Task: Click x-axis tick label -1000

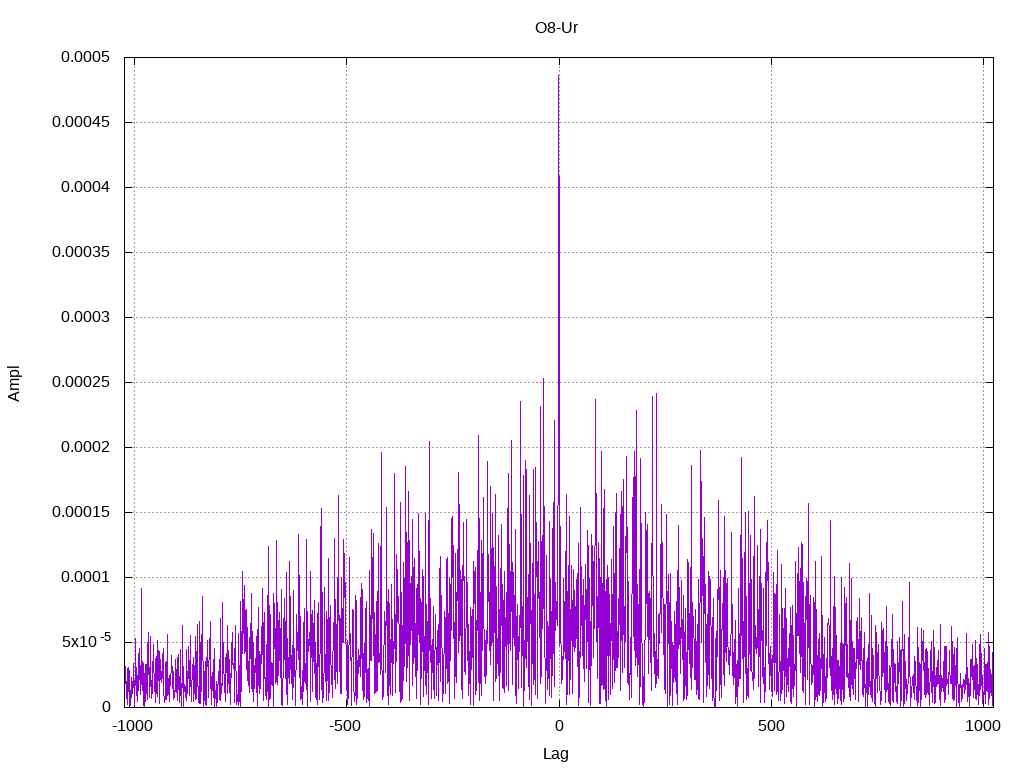Action: click(133, 726)
